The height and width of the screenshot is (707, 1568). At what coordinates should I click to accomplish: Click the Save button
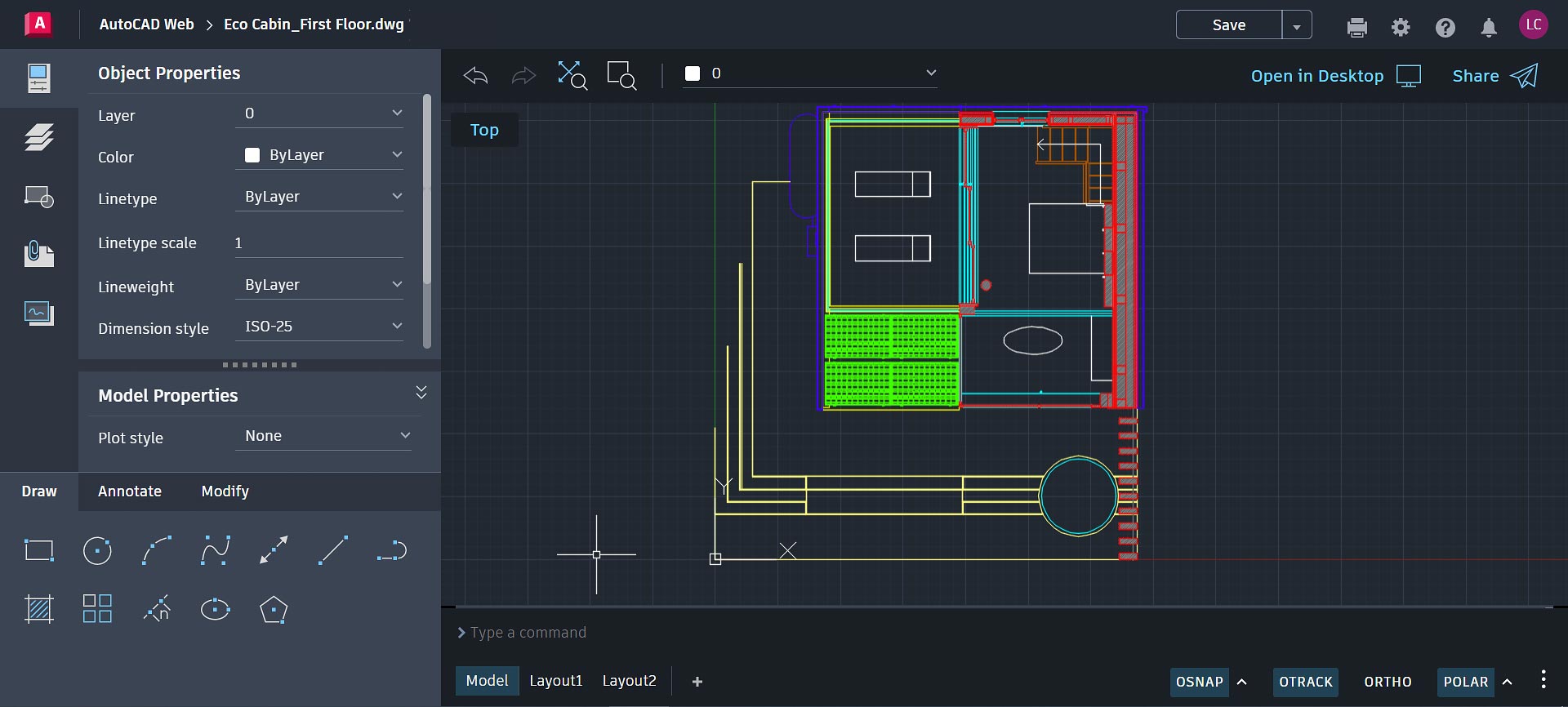[x=1228, y=25]
